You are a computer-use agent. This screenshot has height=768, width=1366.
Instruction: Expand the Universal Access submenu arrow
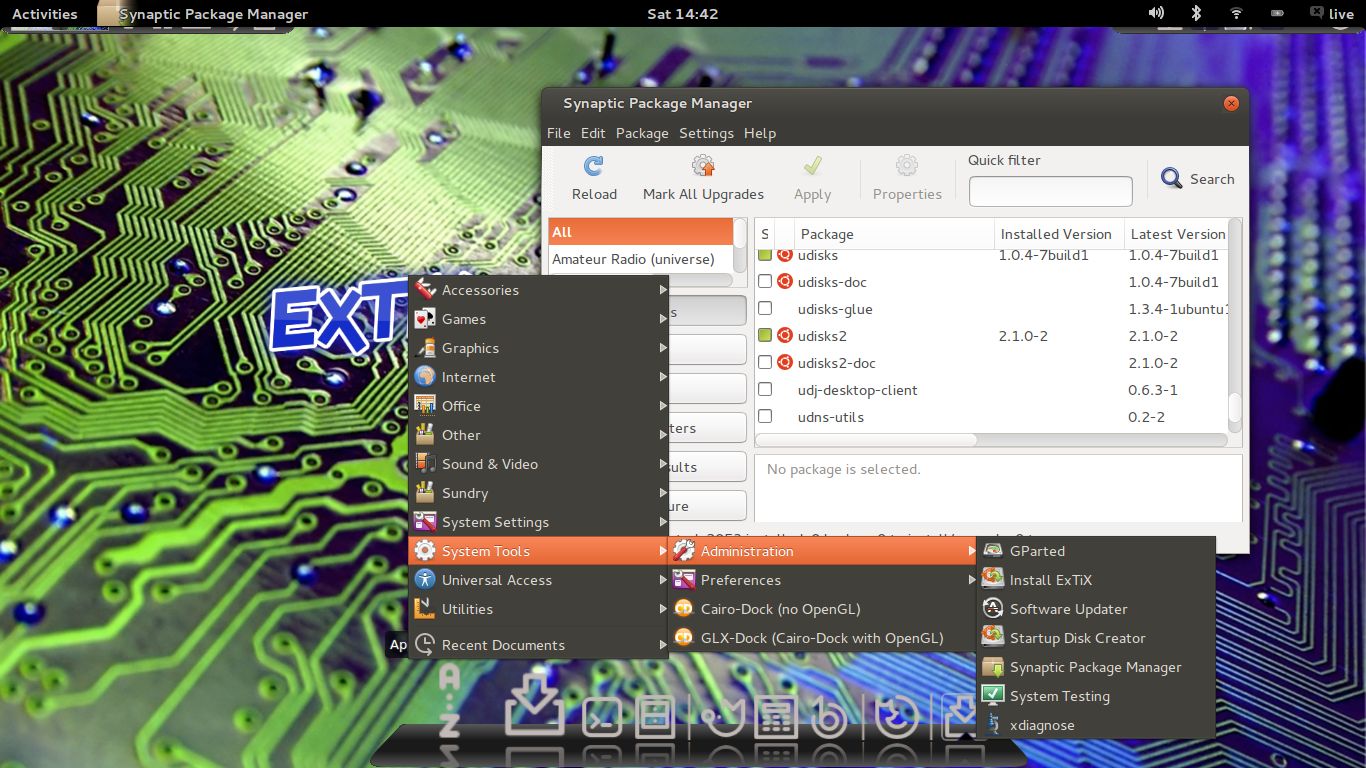[662, 580]
